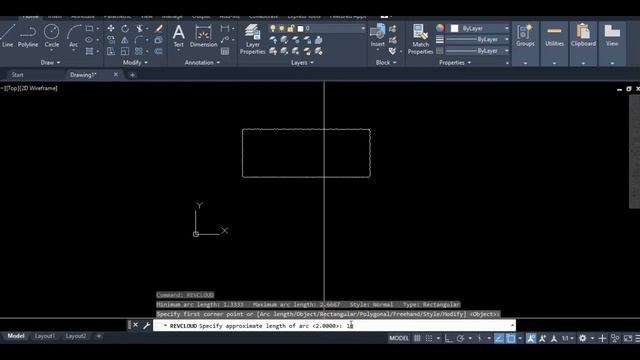This screenshot has width=640, height=360.
Task: Select the Circle tool
Action: tap(51, 36)
